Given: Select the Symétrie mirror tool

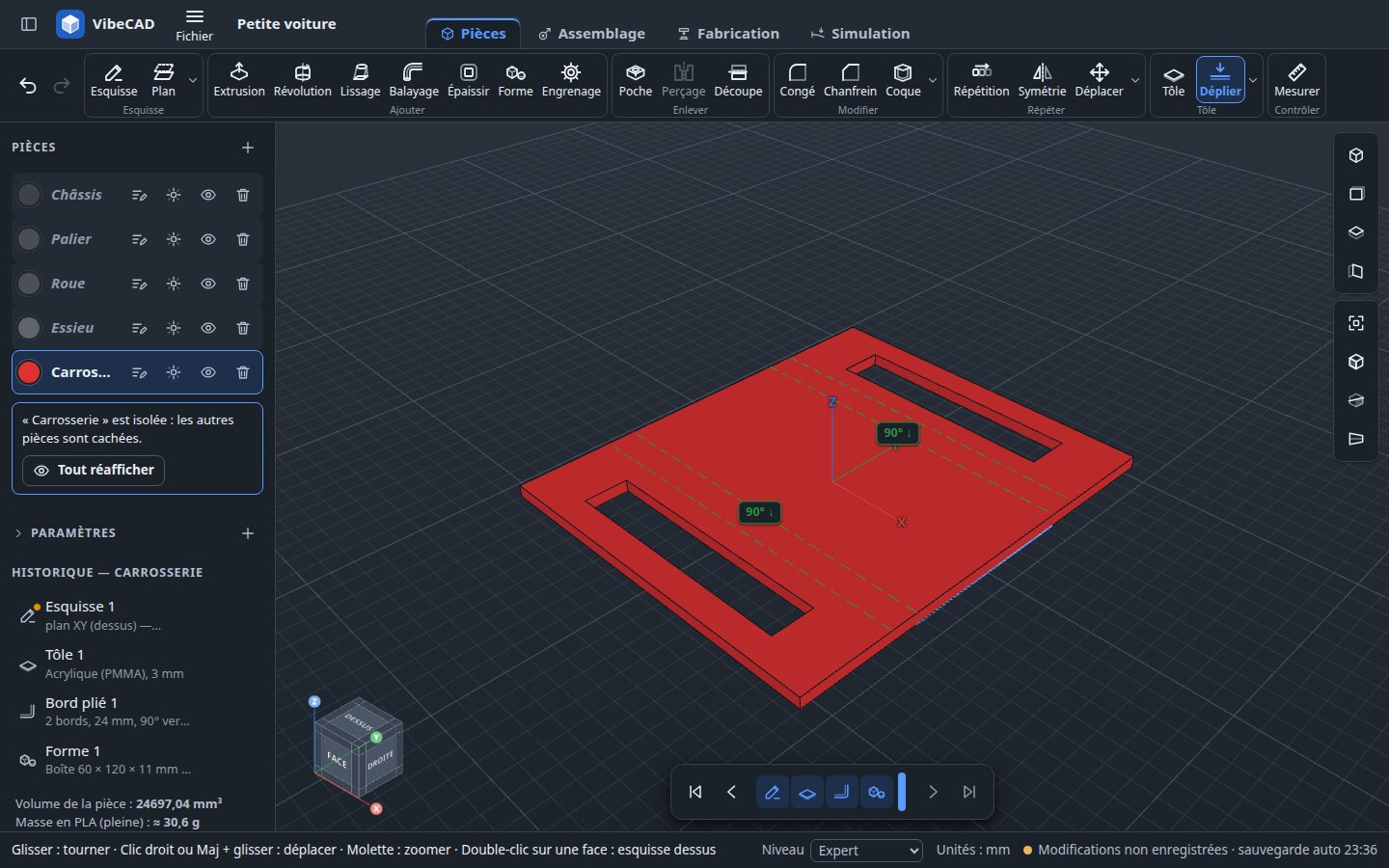Looking at the screenshot, I should click(x=1042, y=80).
